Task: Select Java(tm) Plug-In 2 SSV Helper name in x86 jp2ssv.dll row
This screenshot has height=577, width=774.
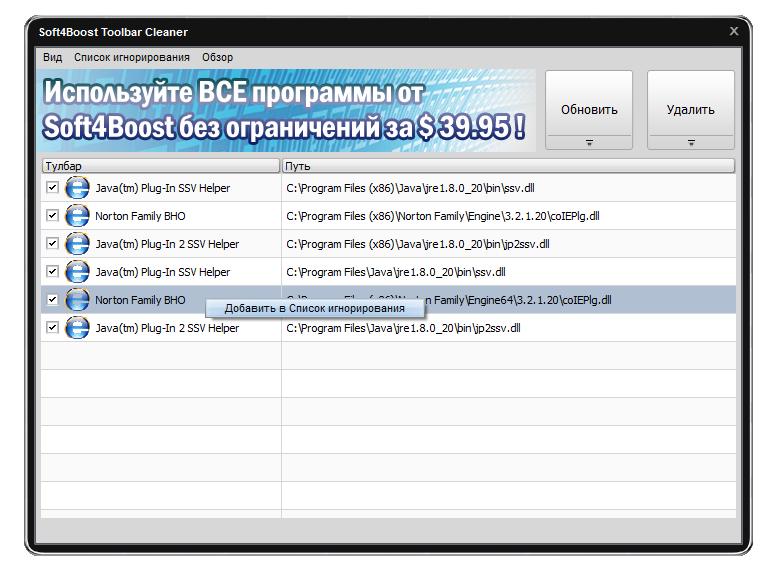Action: tap(167, 244)
